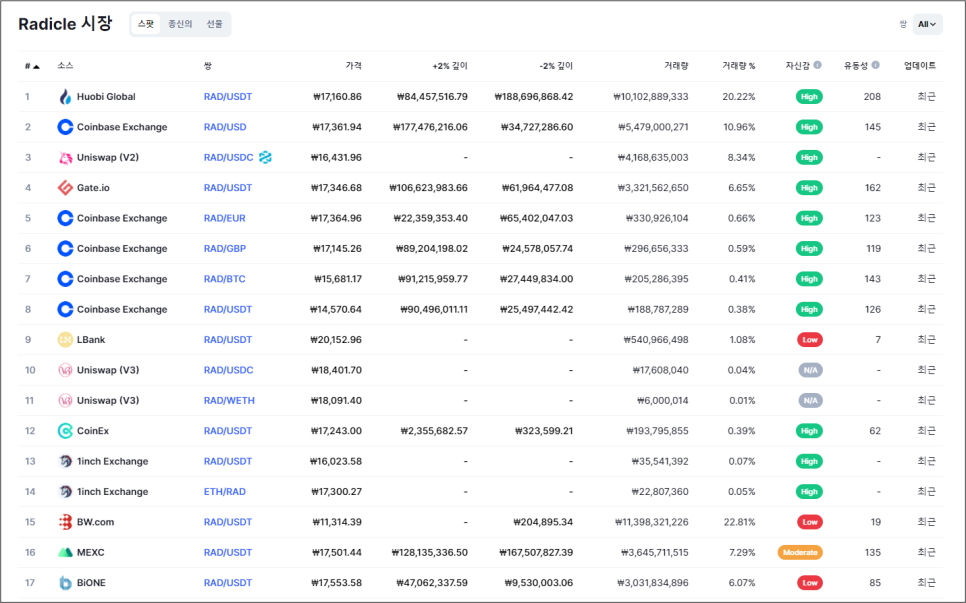966x603 pixels.
Task: Click the volume ₩11,398,321,226
Action: (651, 522)
